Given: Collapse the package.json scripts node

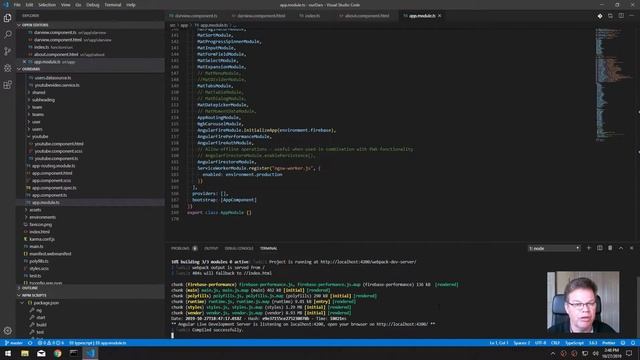Looking at the screenshot, I should [46, 303].
